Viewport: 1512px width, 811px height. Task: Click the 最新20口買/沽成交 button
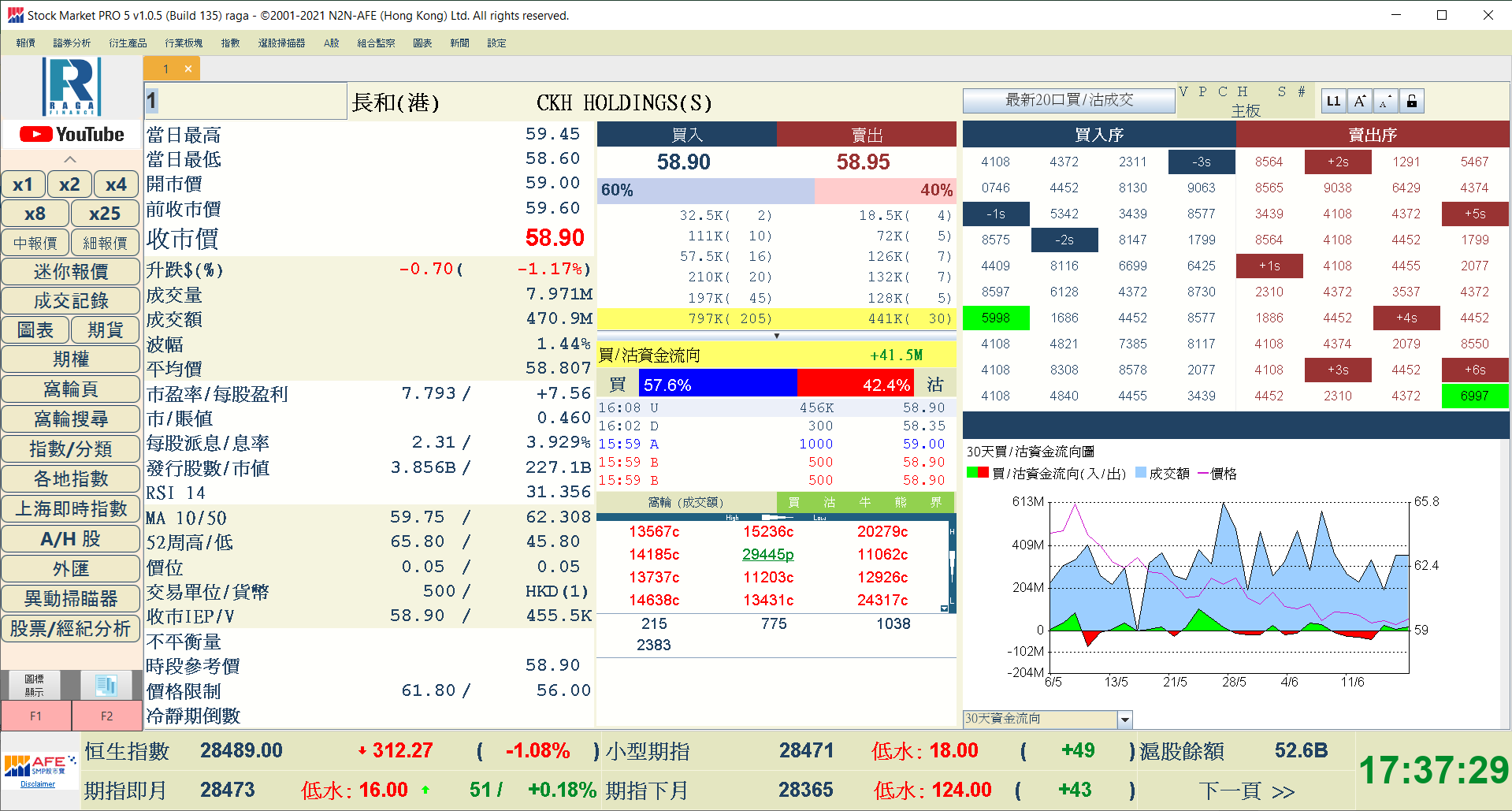[1068, 100]
